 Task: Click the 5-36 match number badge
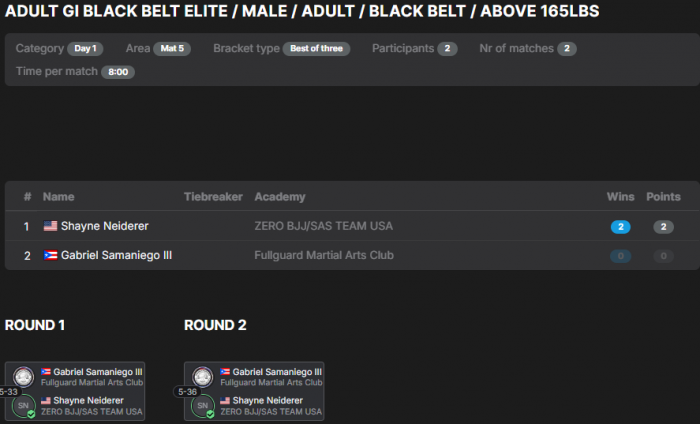pyautogui.click(x=186, y=392)
